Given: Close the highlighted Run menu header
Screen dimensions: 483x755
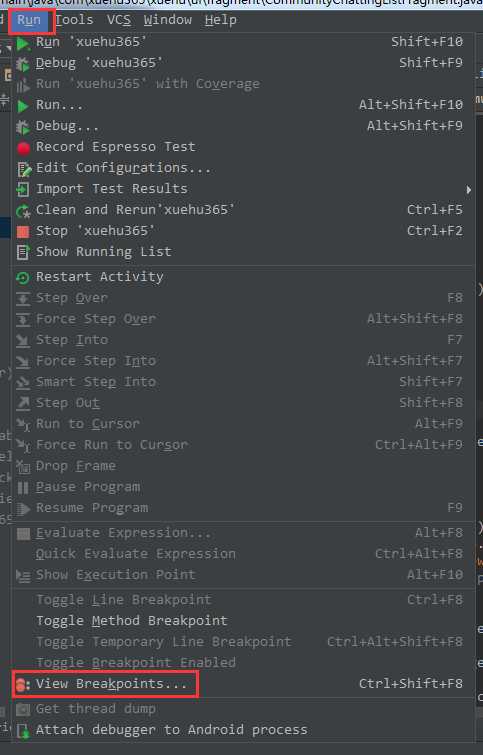Looking at the screenshot, I should 31,21.
